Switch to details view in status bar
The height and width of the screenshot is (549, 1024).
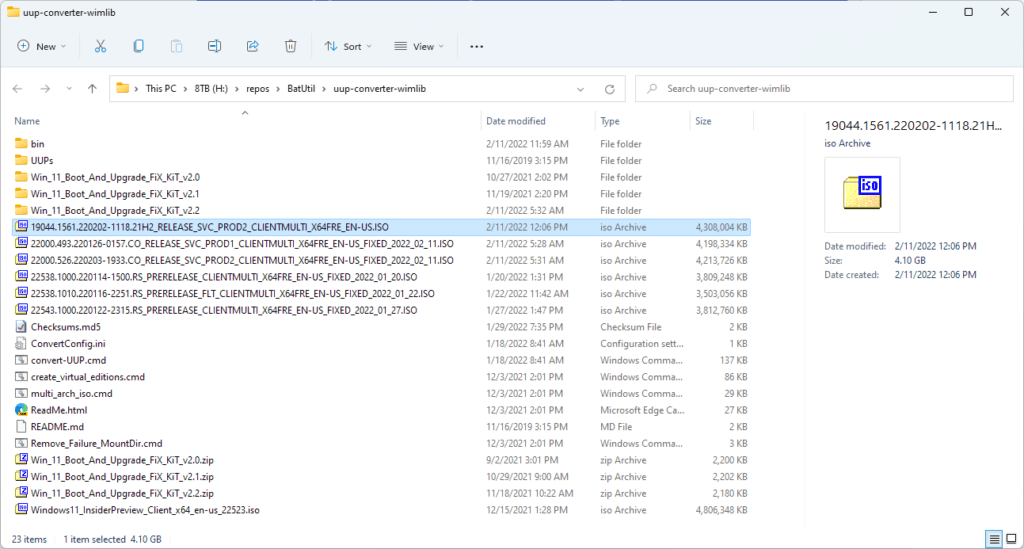[993, 540]
